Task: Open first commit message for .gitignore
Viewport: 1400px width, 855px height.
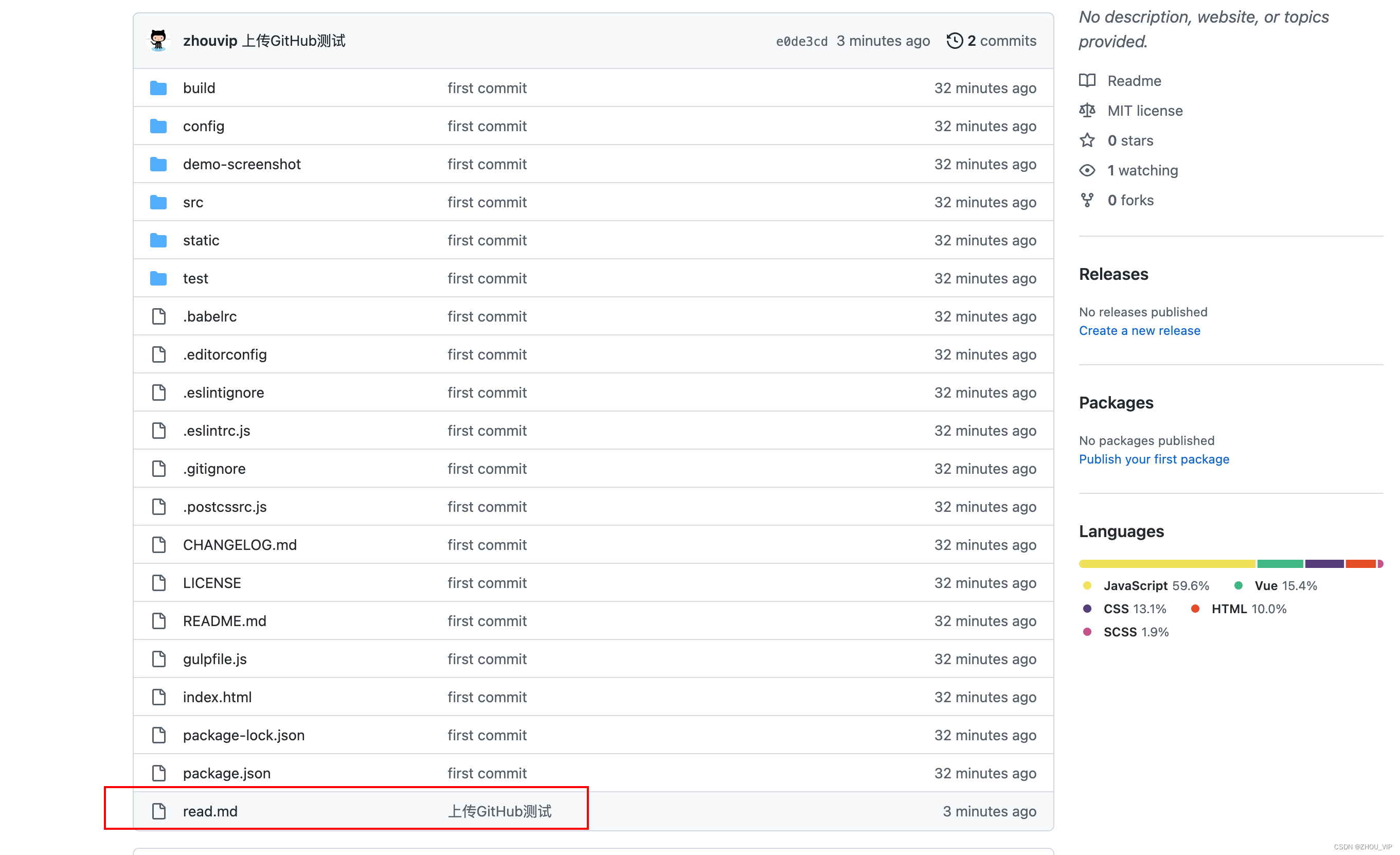Action: pos(487,469)
